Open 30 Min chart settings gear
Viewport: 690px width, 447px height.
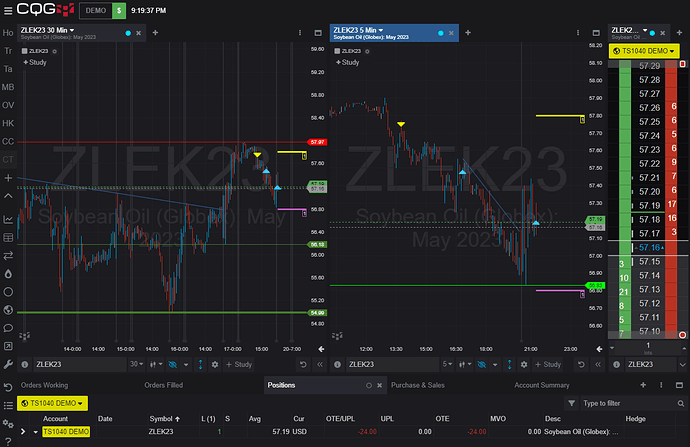[x=215, y=364]
